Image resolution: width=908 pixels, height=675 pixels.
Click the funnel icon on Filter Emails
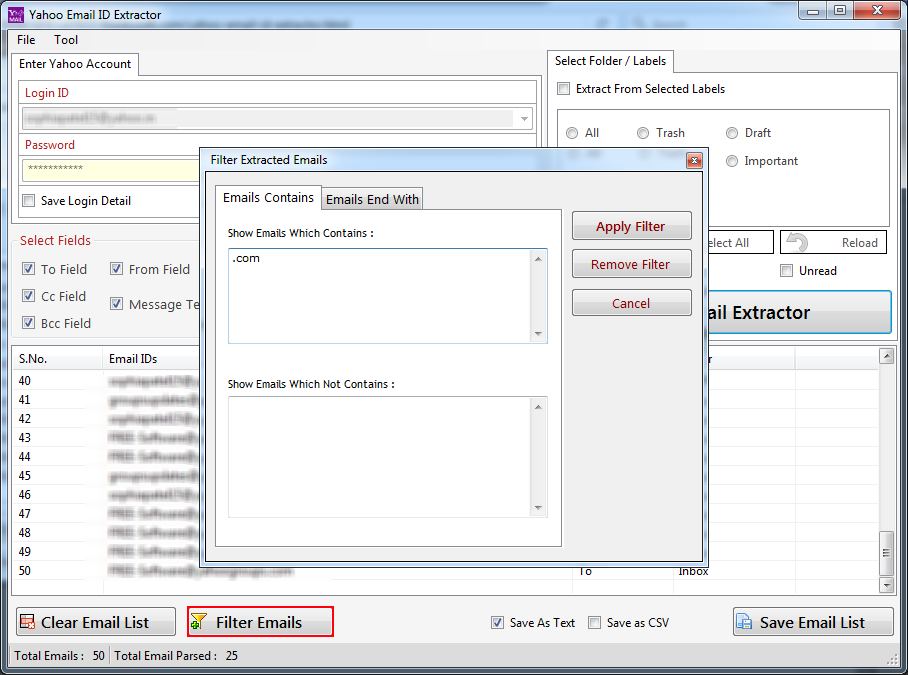pyautogui.click(x=198, y=622)
